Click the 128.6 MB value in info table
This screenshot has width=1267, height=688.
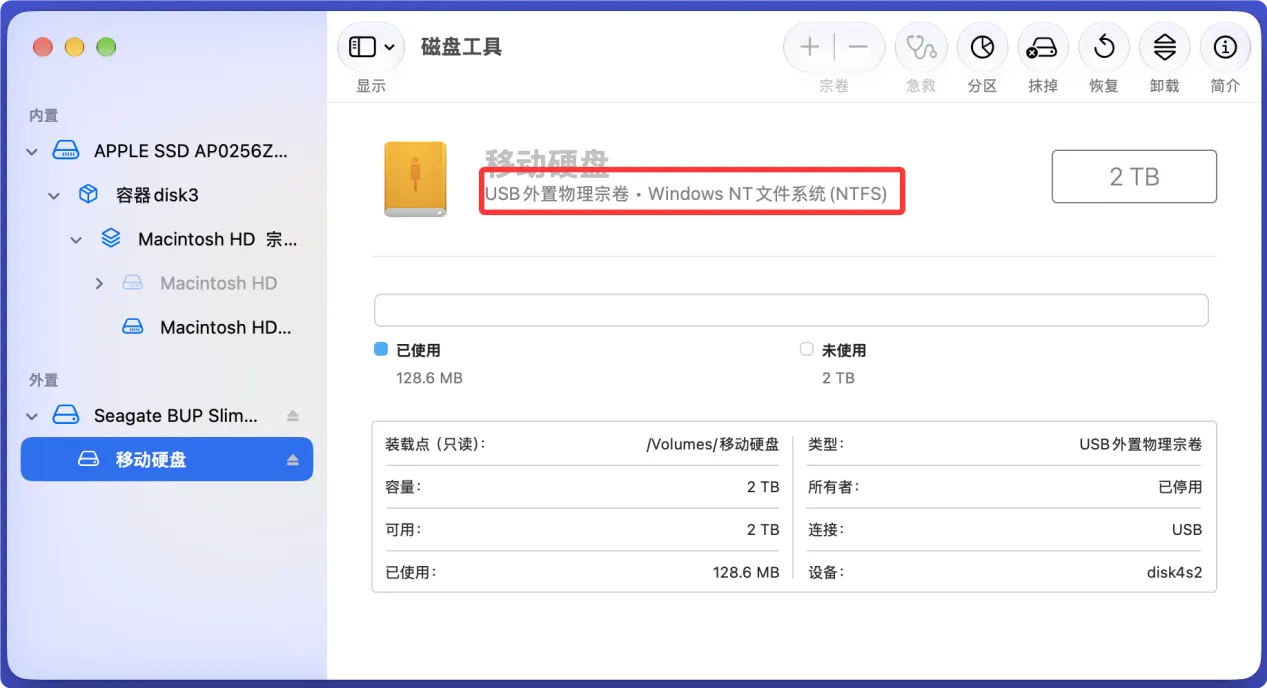746,573
